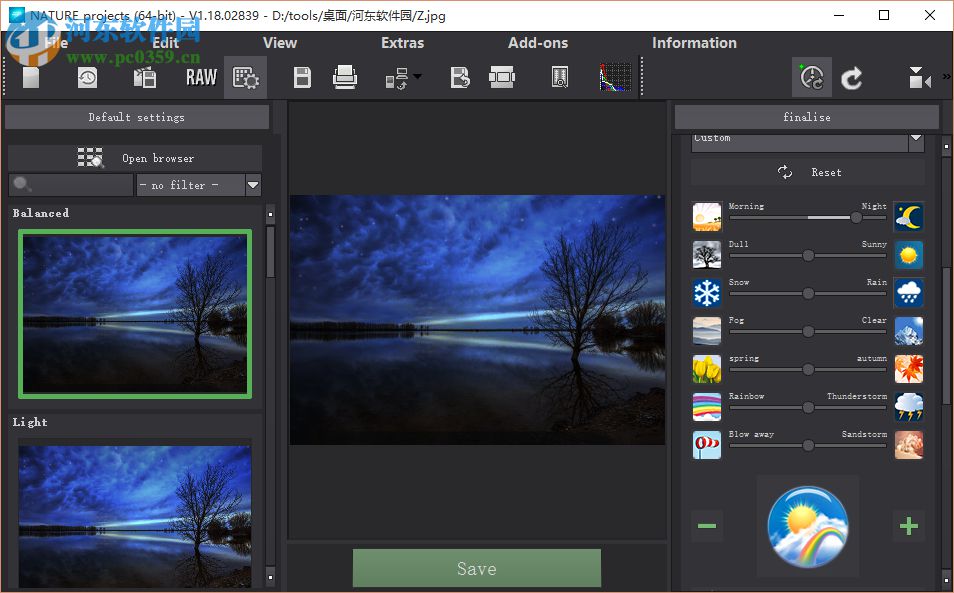Open the histogram display icon

pos(615,77)
